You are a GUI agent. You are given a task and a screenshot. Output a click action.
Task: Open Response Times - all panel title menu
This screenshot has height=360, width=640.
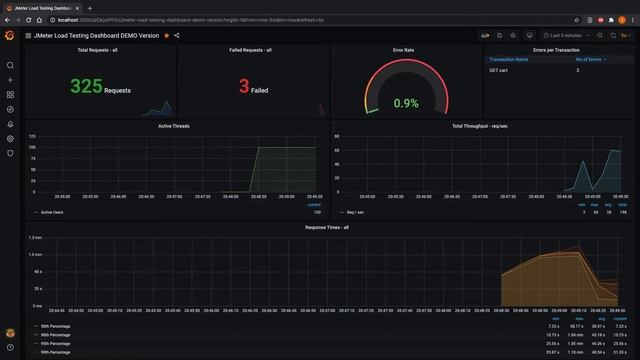327,227
